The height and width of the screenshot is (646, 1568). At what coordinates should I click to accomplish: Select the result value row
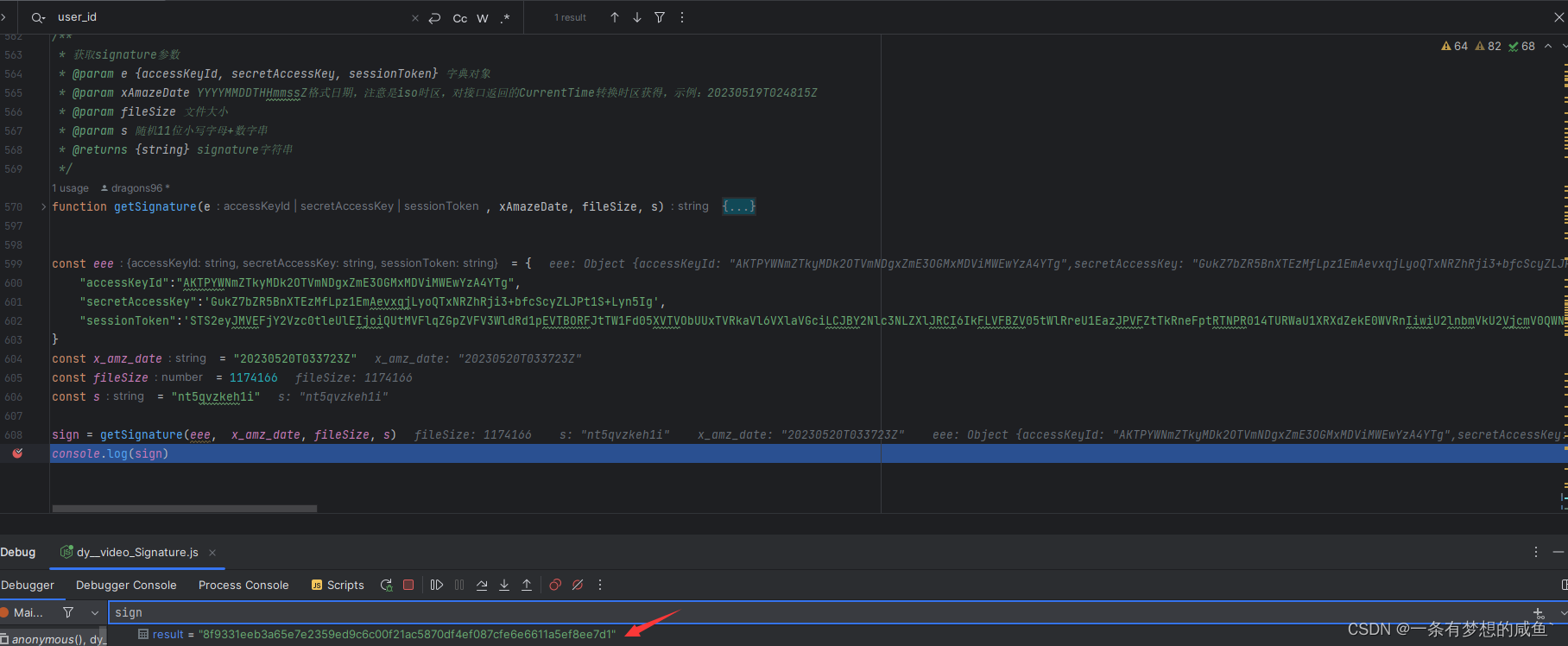pyautogui.click(x=377, y=635)
